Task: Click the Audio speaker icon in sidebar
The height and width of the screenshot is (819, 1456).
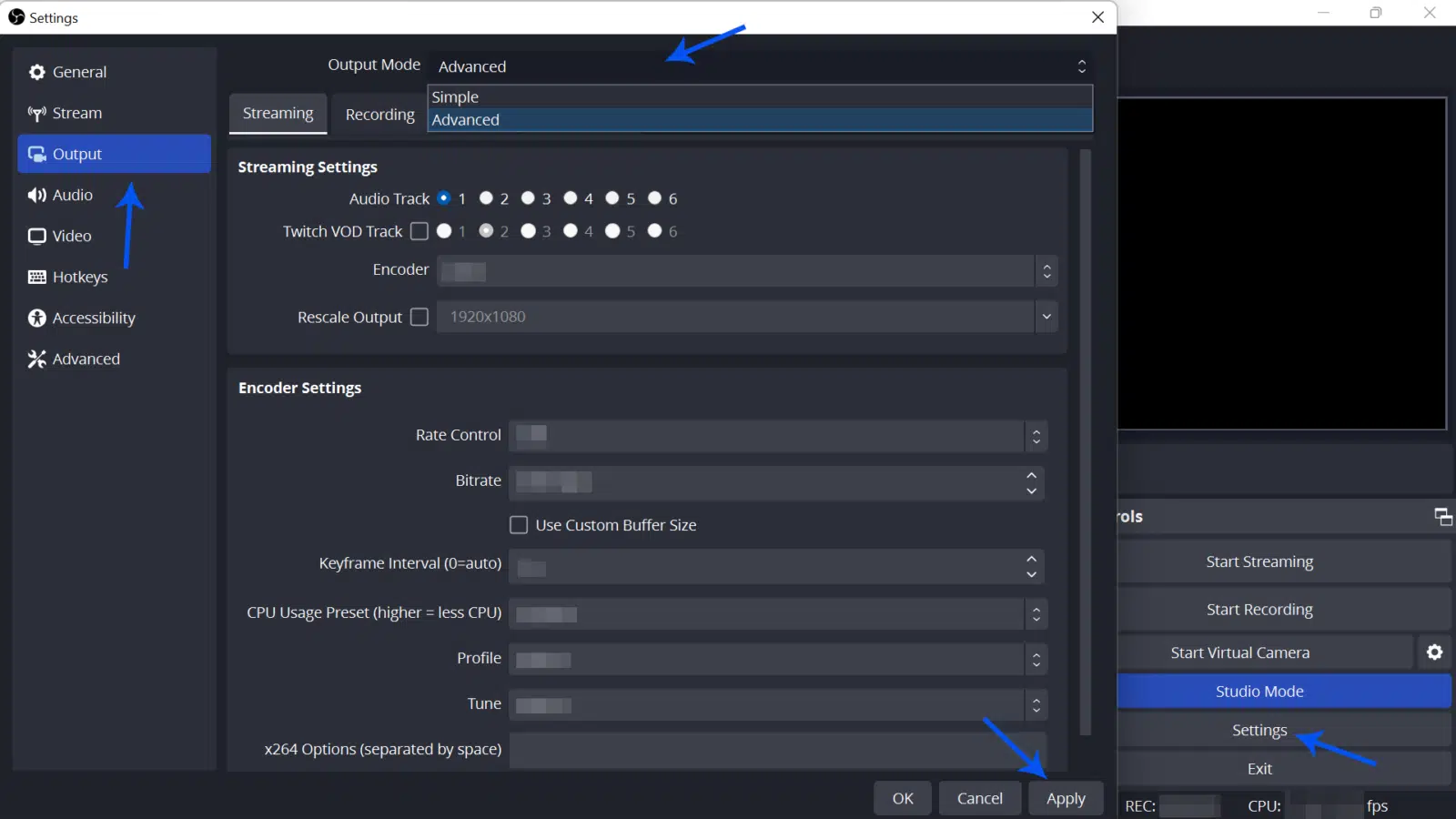Action: tap(36, 195)
